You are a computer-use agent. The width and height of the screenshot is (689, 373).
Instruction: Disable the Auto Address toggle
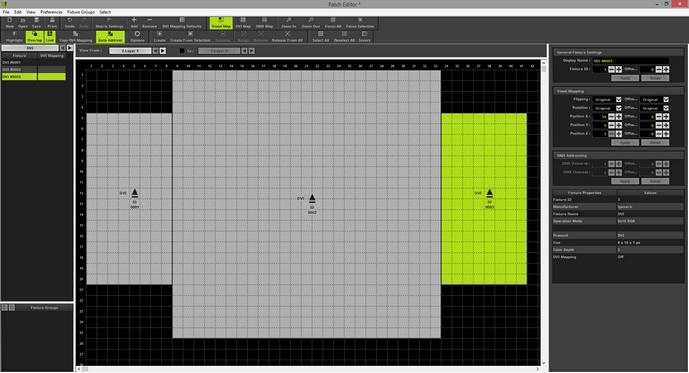pyautogui.click(x=110, y=37)
